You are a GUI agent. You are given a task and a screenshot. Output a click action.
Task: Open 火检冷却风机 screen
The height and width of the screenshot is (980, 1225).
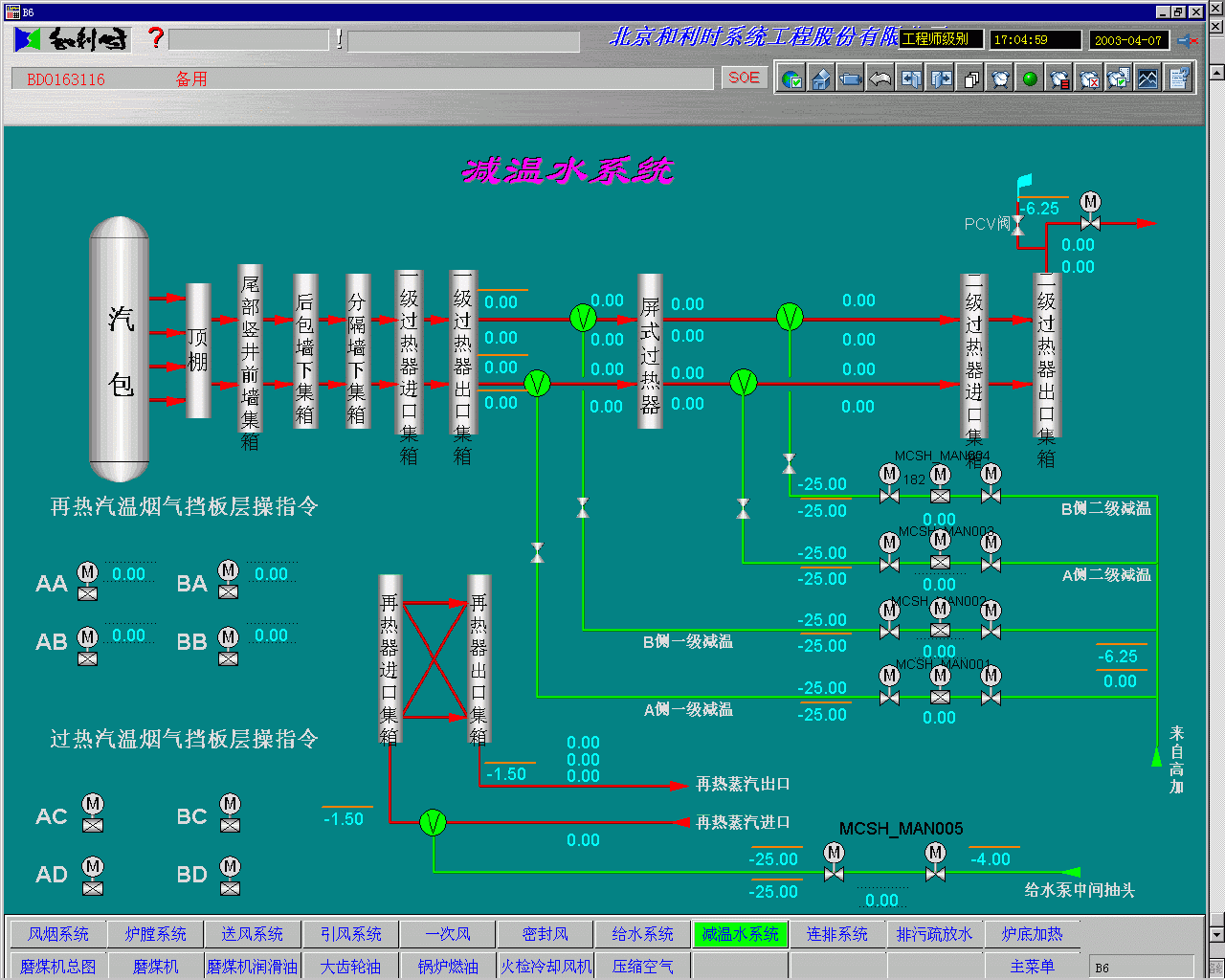coord(546,967)
